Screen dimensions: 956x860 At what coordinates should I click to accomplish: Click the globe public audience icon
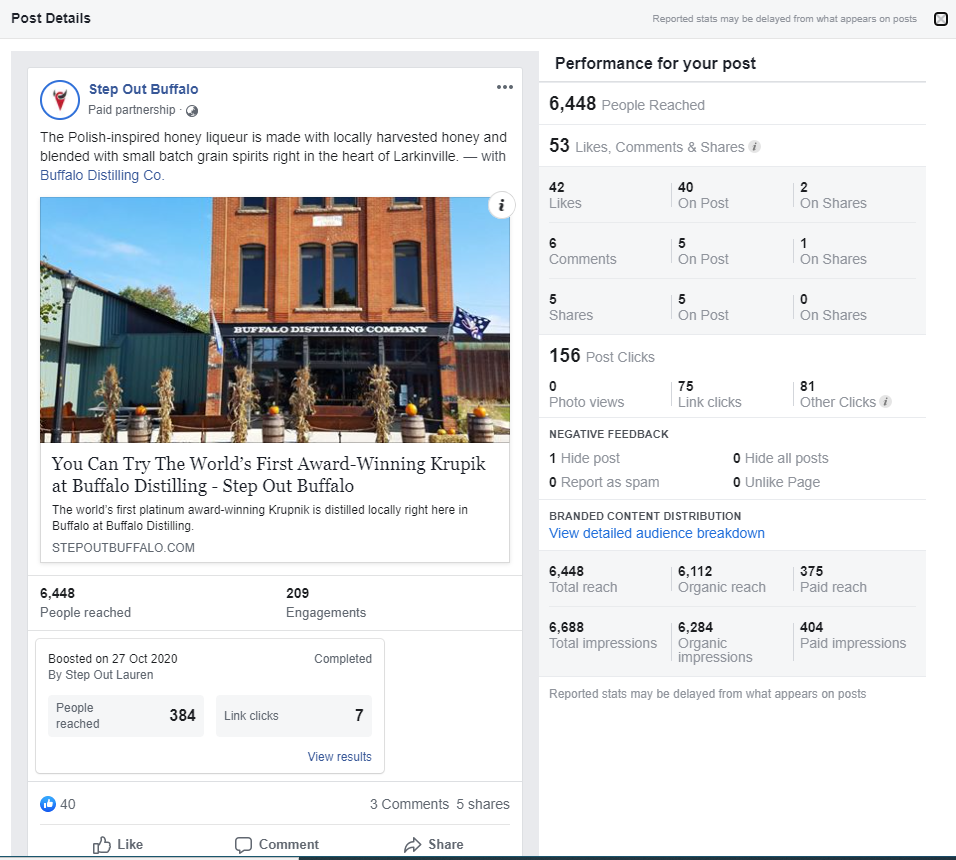(x=191, y=111)
